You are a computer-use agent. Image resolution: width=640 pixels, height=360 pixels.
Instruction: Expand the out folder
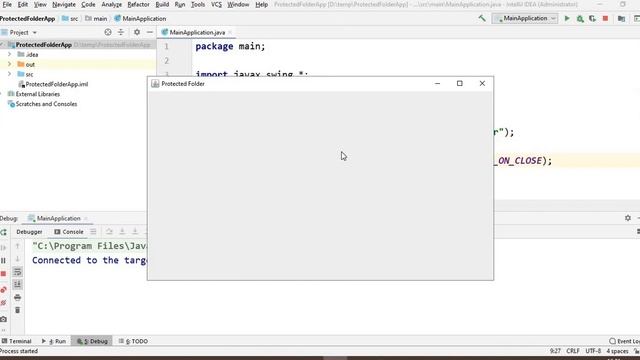(9, 64)
